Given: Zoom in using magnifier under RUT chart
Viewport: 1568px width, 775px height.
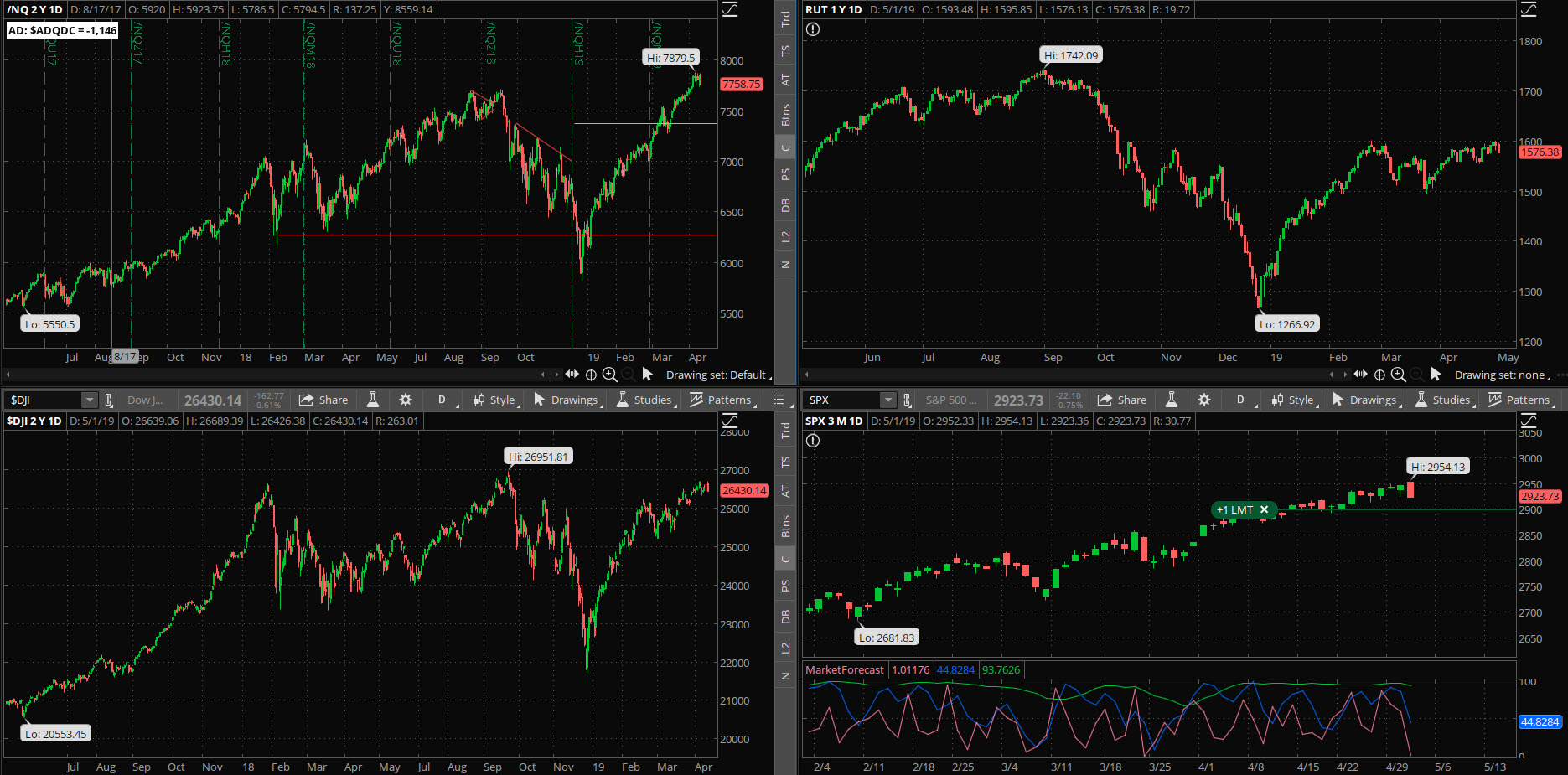Looking at the screenshot, I should 1399,375.
